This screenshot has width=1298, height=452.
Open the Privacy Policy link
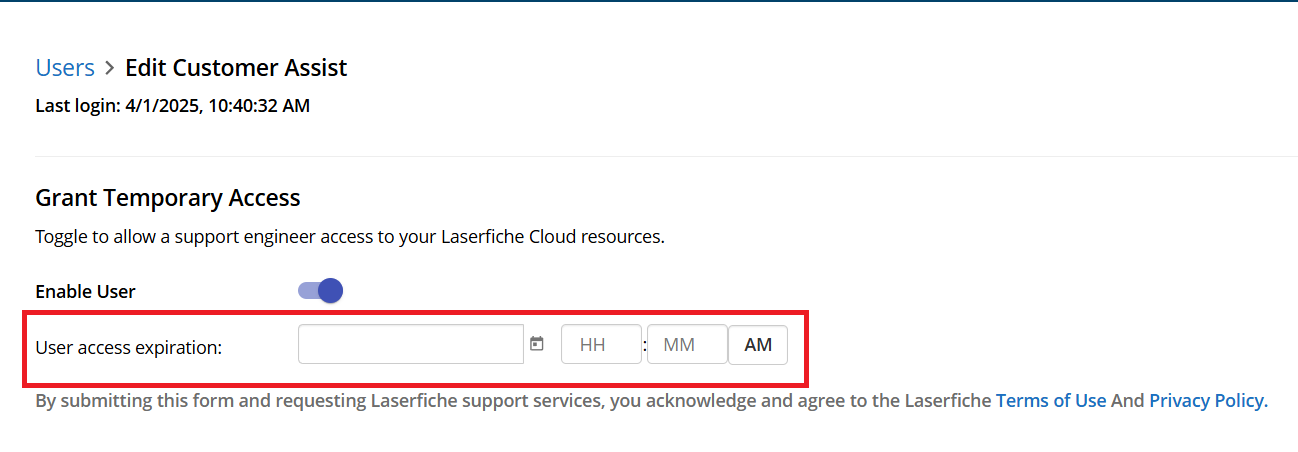click(x=1207, y=401)
